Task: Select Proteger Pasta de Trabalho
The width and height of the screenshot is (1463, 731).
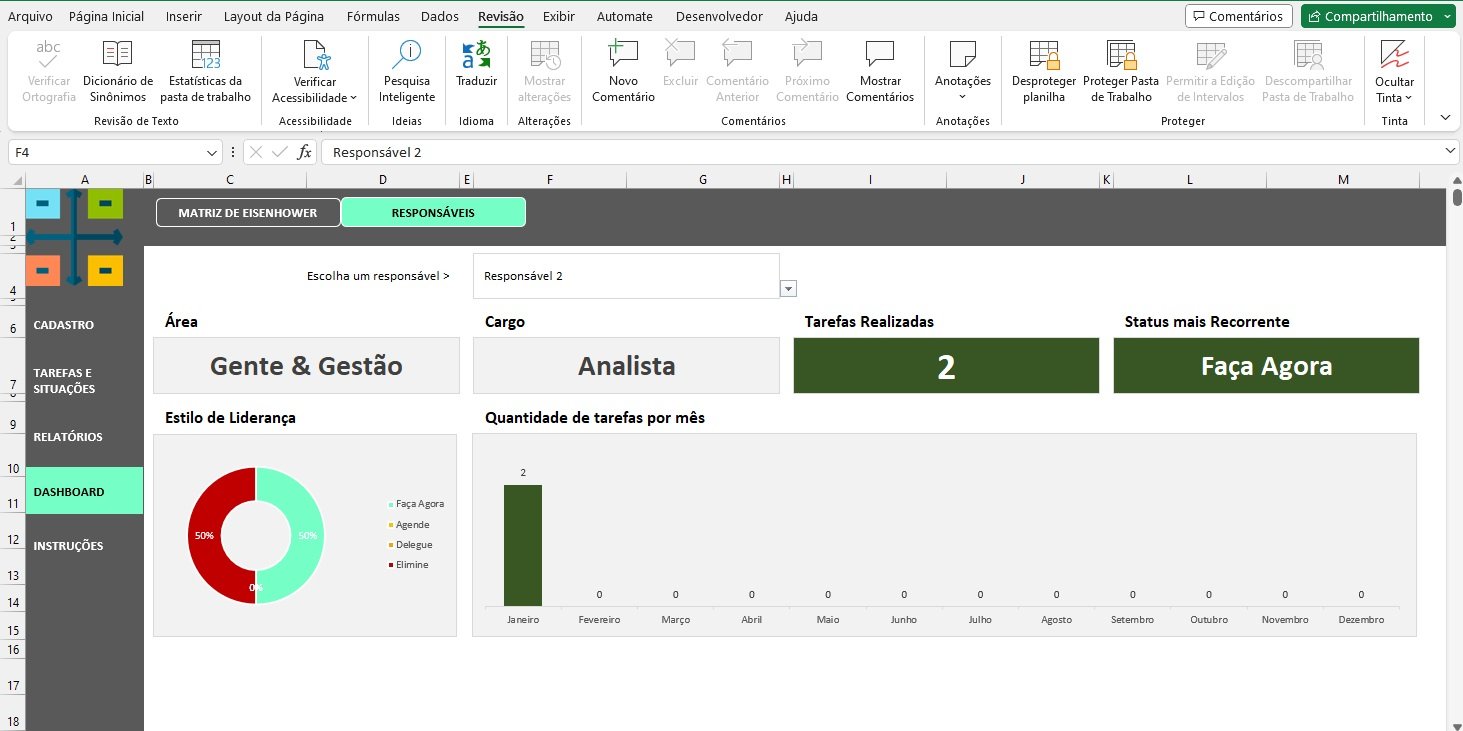Action: (1121, 72)
